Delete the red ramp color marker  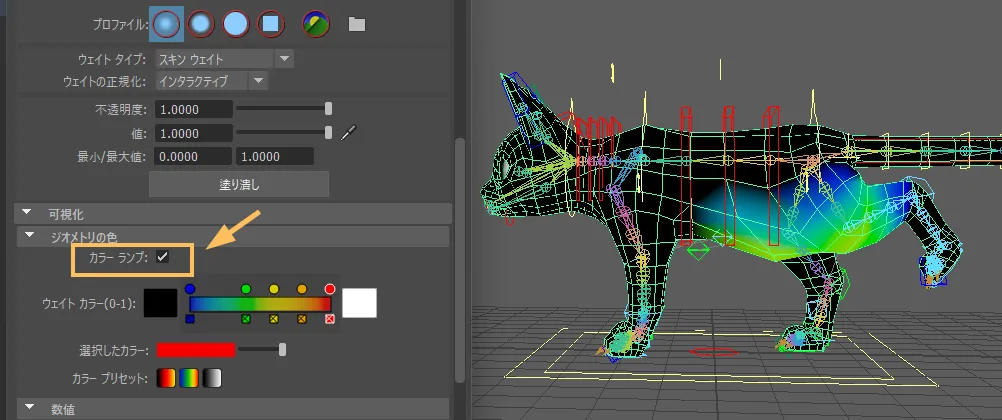(330, 319)
